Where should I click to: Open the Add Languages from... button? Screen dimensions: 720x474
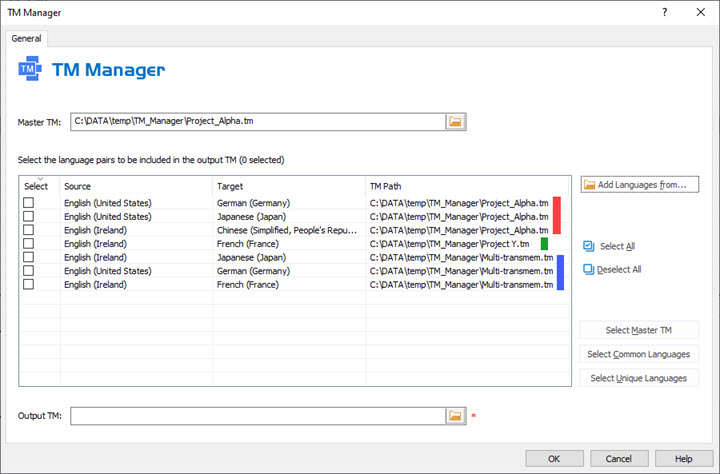click(x=639, y=185)
